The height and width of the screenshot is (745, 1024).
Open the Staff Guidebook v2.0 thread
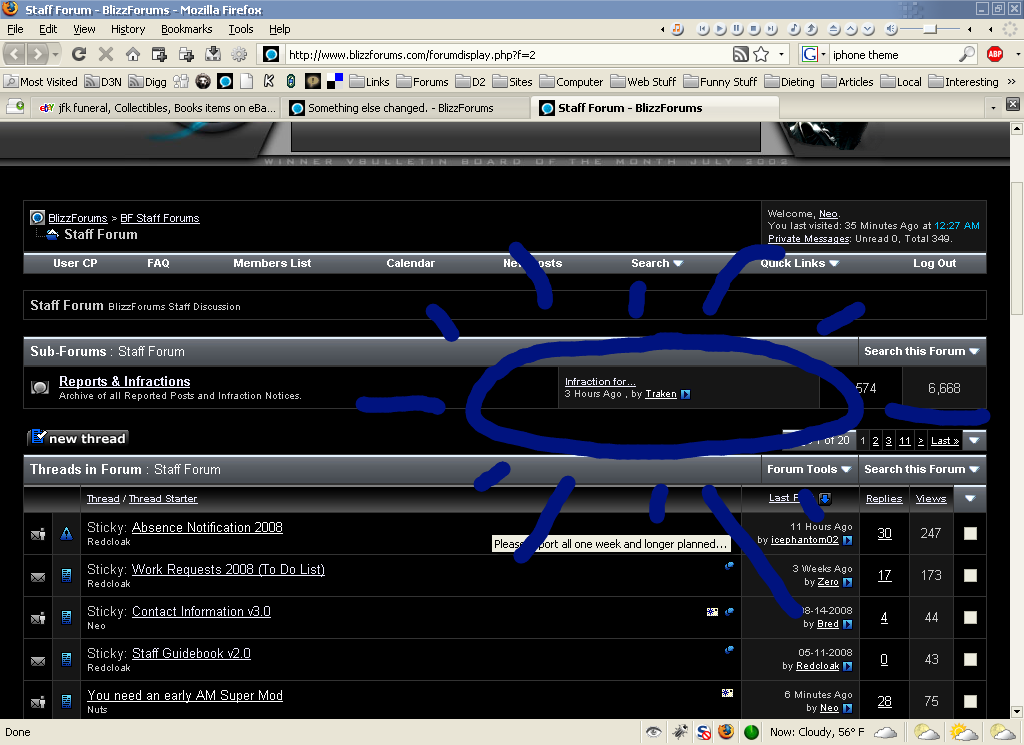(191, 654)
